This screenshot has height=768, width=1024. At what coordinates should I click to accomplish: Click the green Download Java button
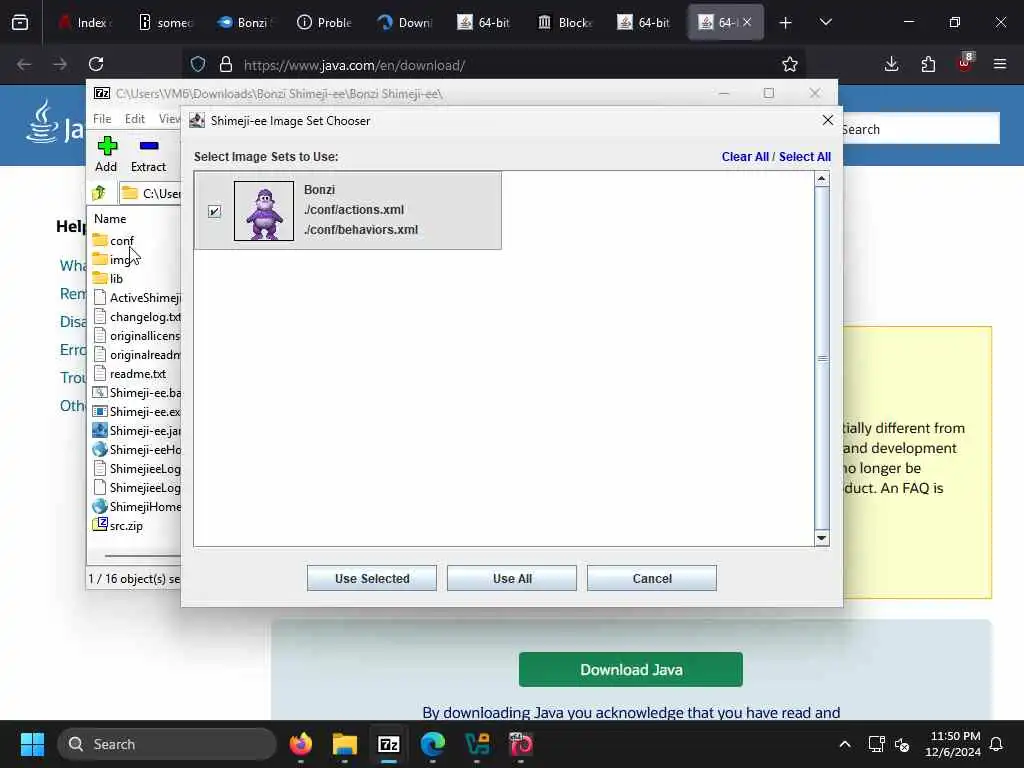(630, 669)
